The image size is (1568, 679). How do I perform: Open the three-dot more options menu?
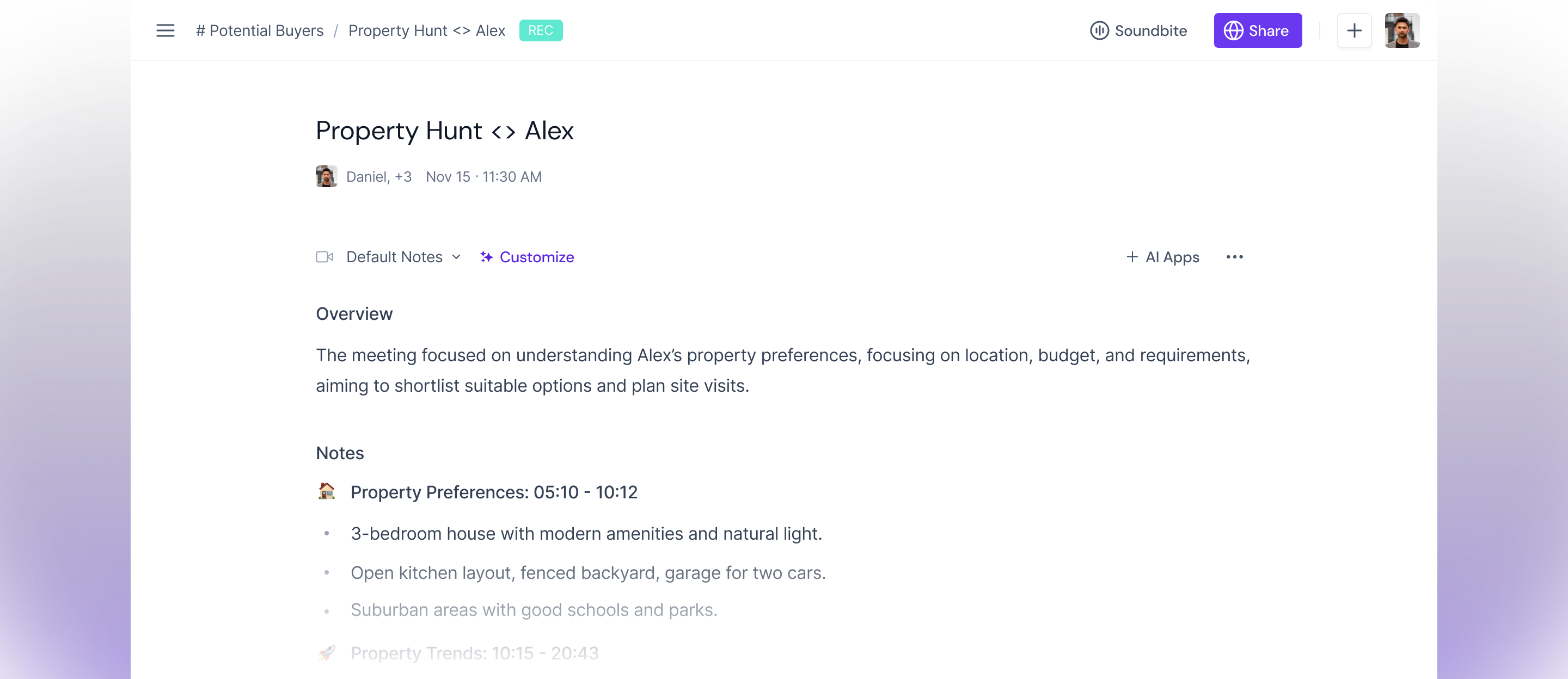[1234, 257]
